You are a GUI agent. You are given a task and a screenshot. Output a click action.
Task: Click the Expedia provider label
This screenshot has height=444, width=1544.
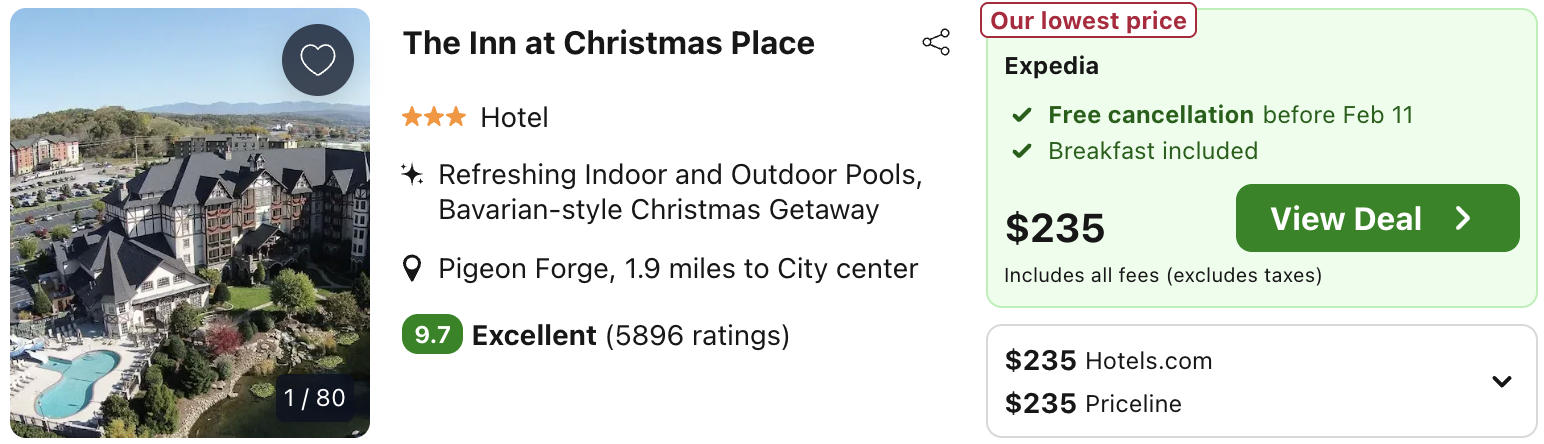click(1051, 67)
